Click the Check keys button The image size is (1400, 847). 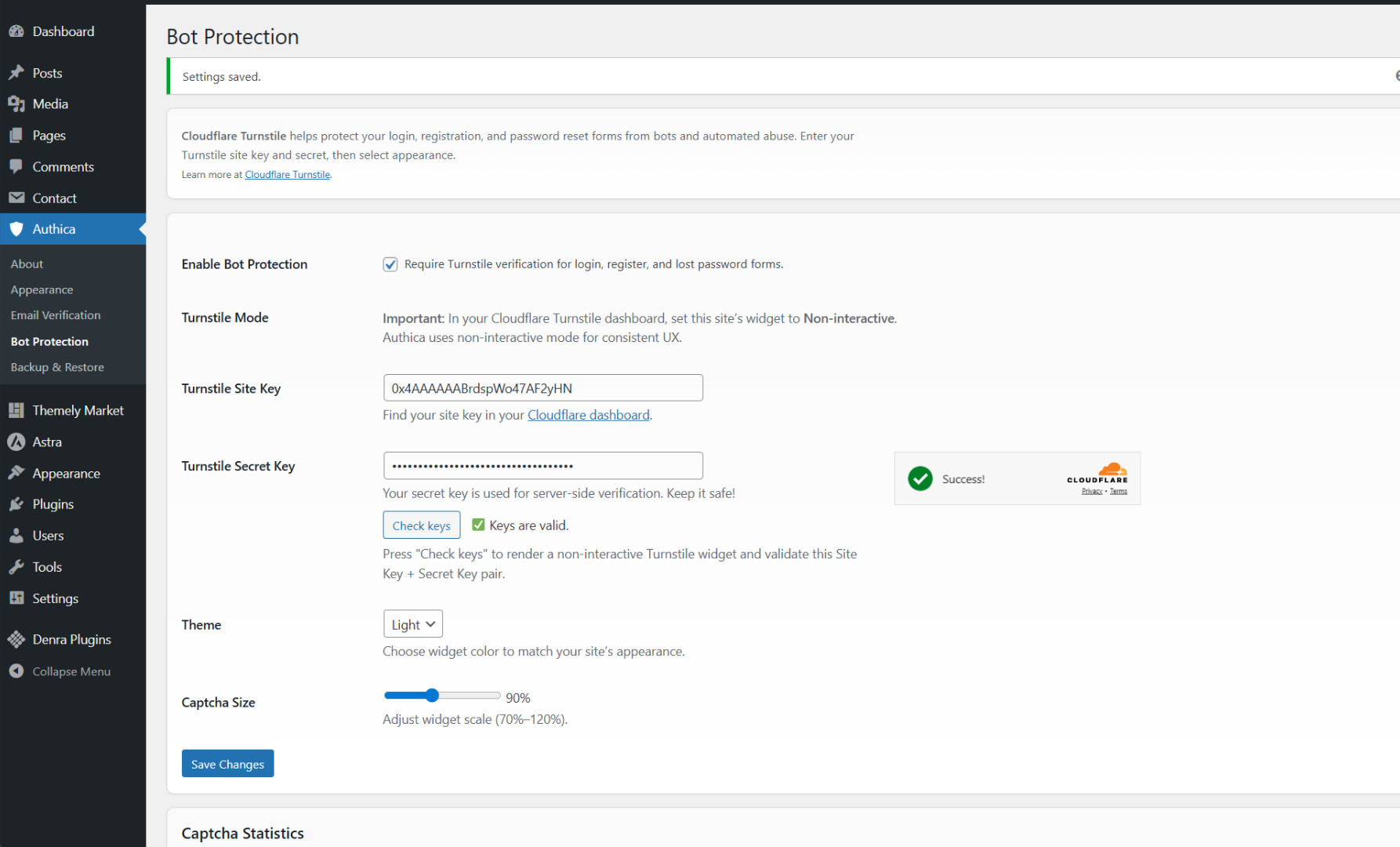(421, 525)
